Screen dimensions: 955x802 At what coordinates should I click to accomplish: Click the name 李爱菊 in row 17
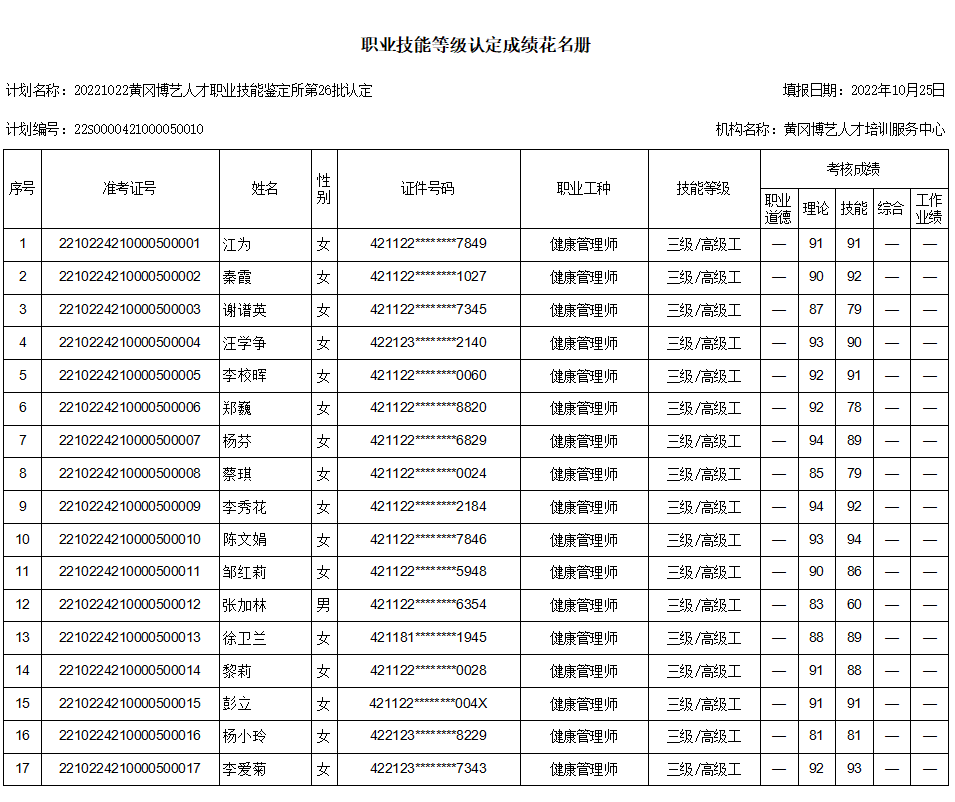[x=244, y=769]
